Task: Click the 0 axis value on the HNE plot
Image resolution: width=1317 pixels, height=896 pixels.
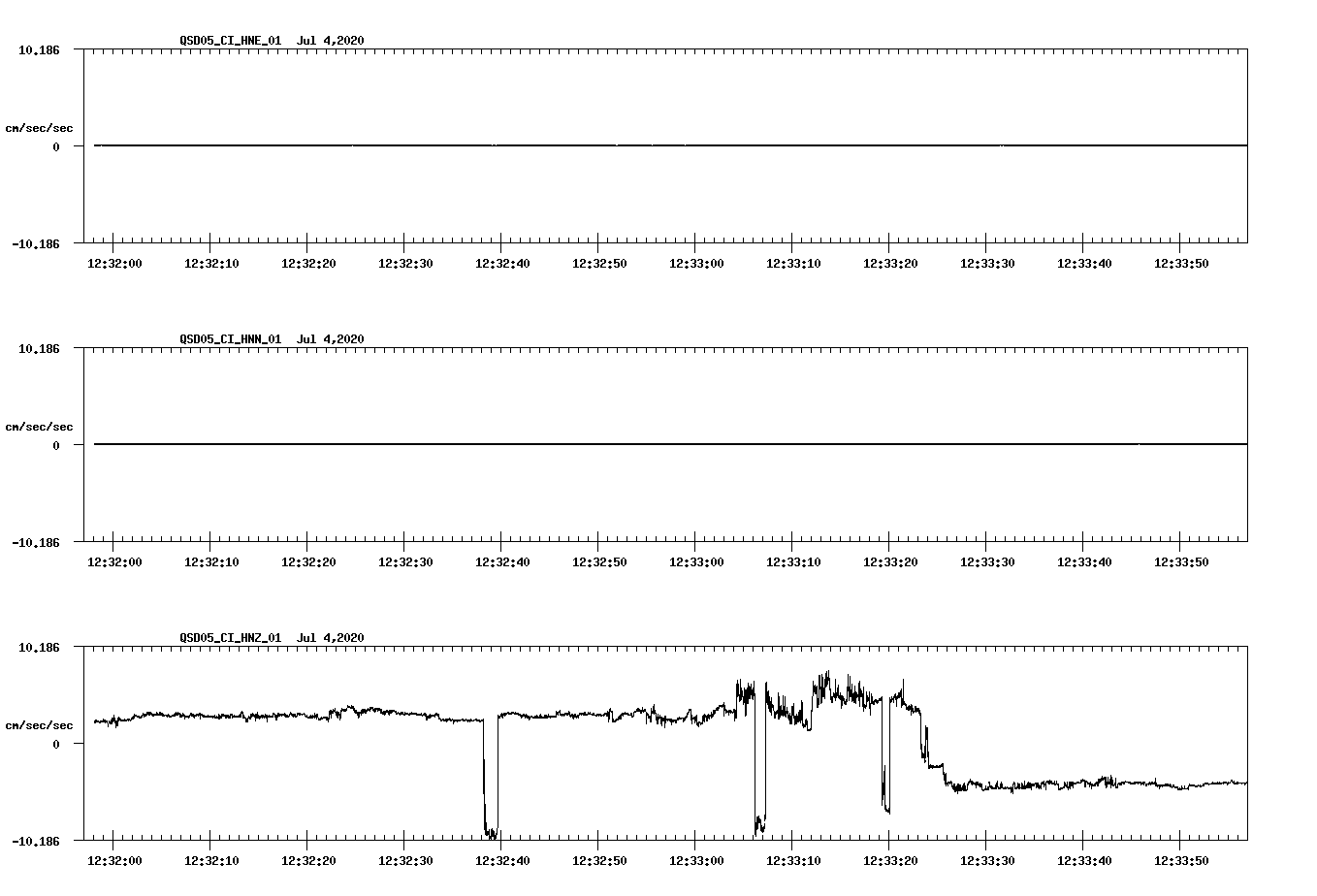Action: pos(56,146)
